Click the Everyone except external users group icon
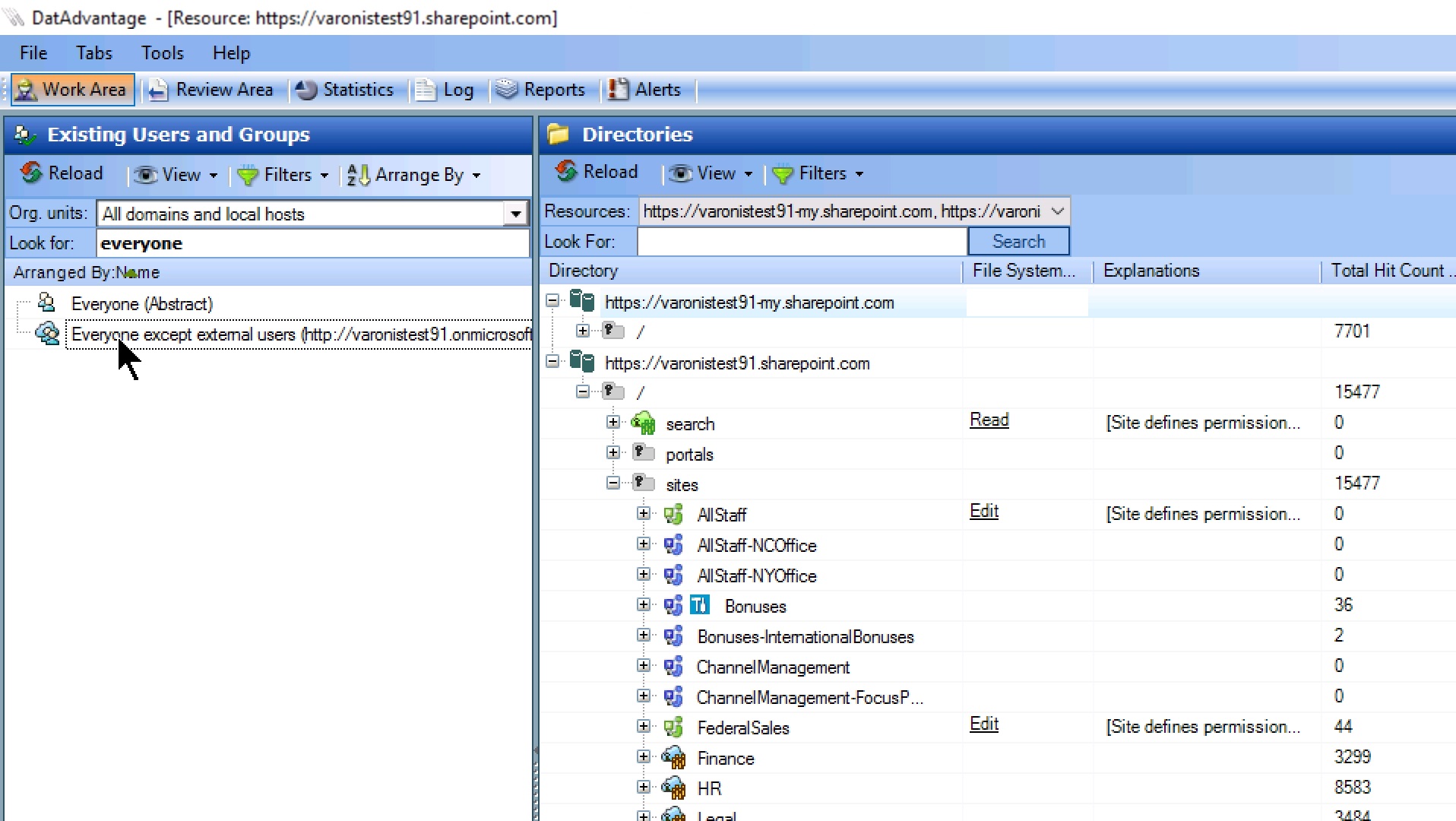The width and height of the screenshot is (1456, 821). pos(48,333)
